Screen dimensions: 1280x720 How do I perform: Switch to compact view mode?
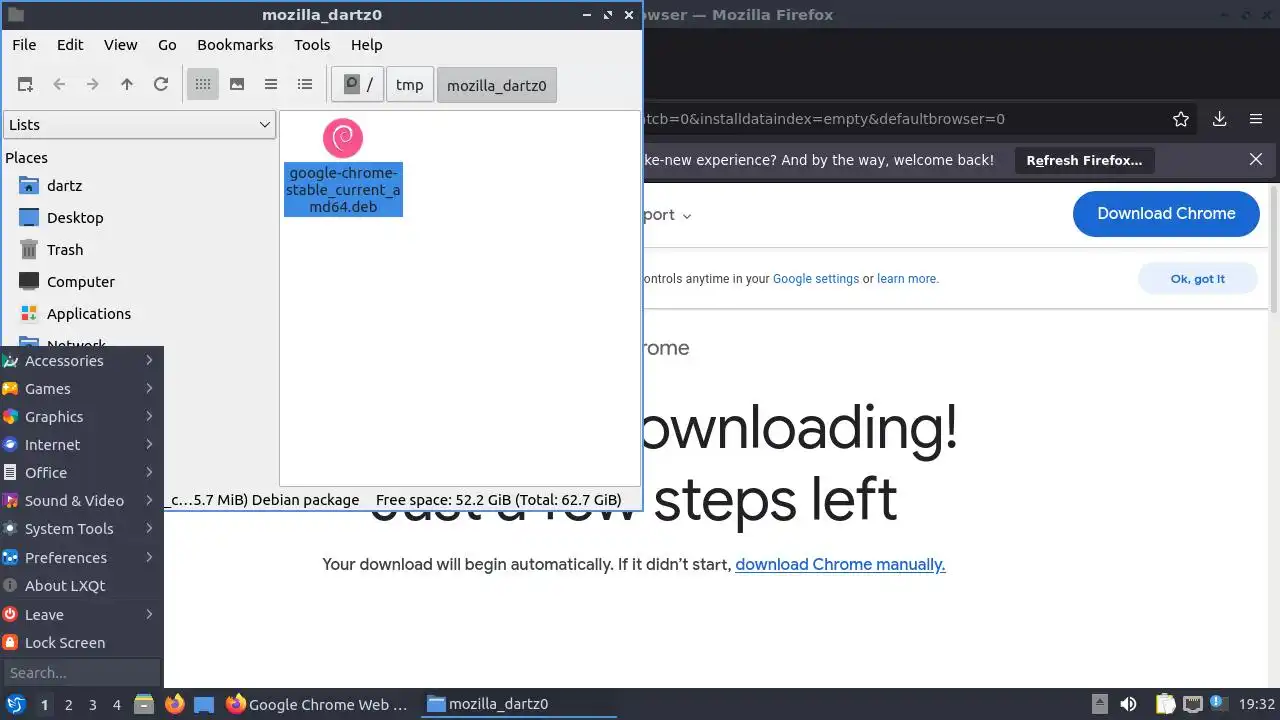(x=271, y=85)
